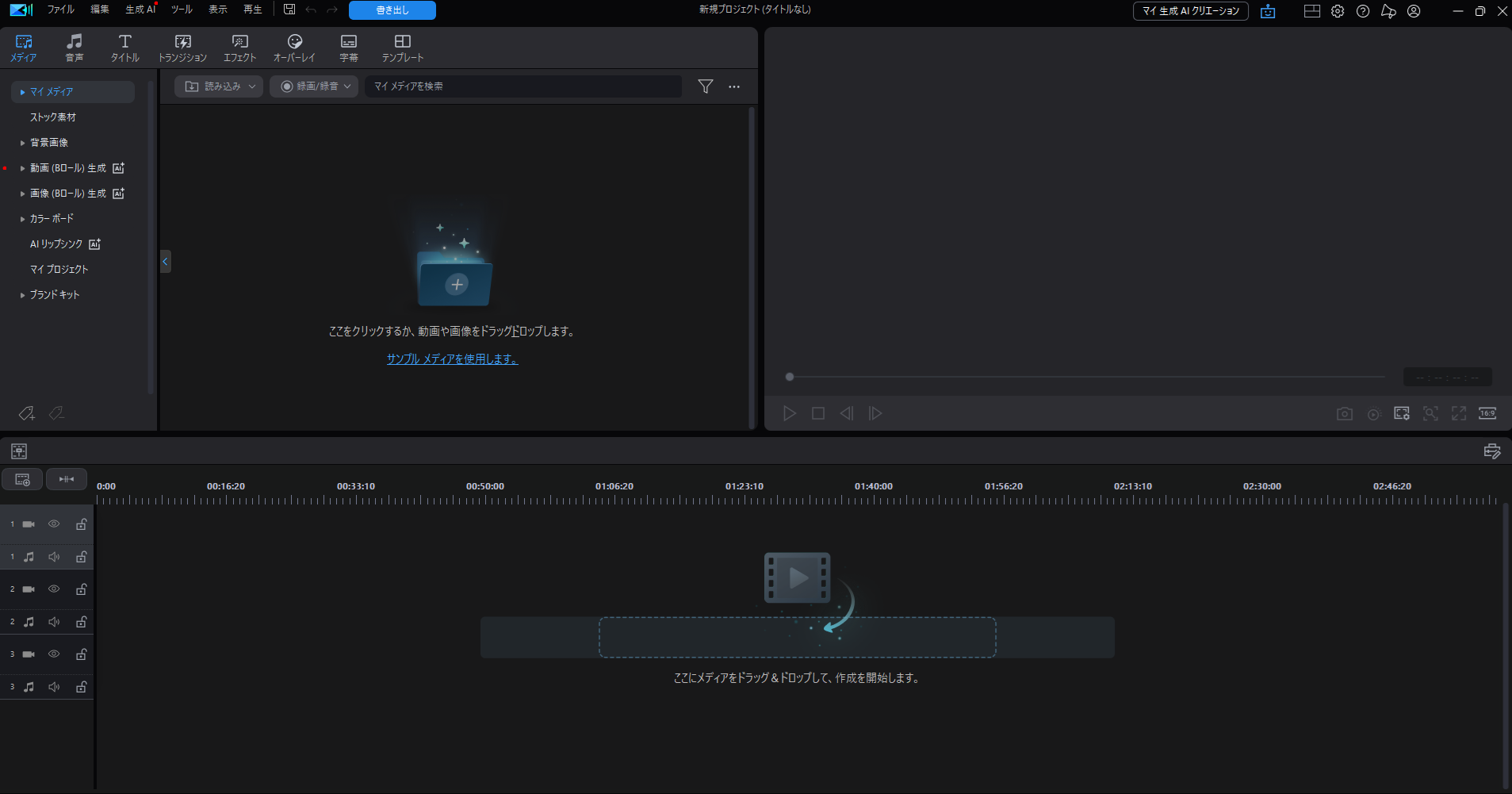This screenshot has height=794, width=1512.
Task: Open the 読み込み (Import) dropdown
Action: pos(220,86)
